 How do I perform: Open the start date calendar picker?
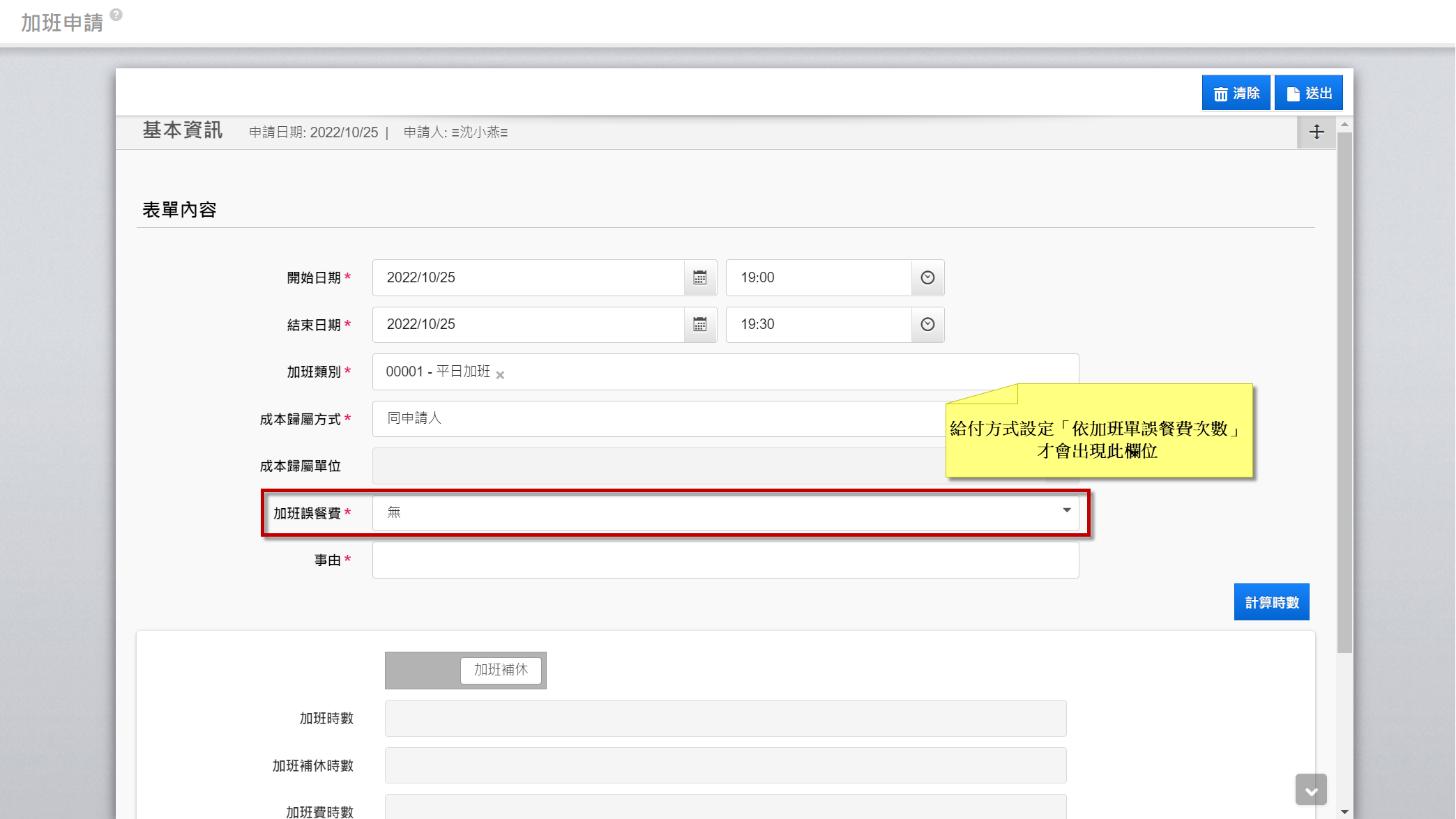point(700,278)
